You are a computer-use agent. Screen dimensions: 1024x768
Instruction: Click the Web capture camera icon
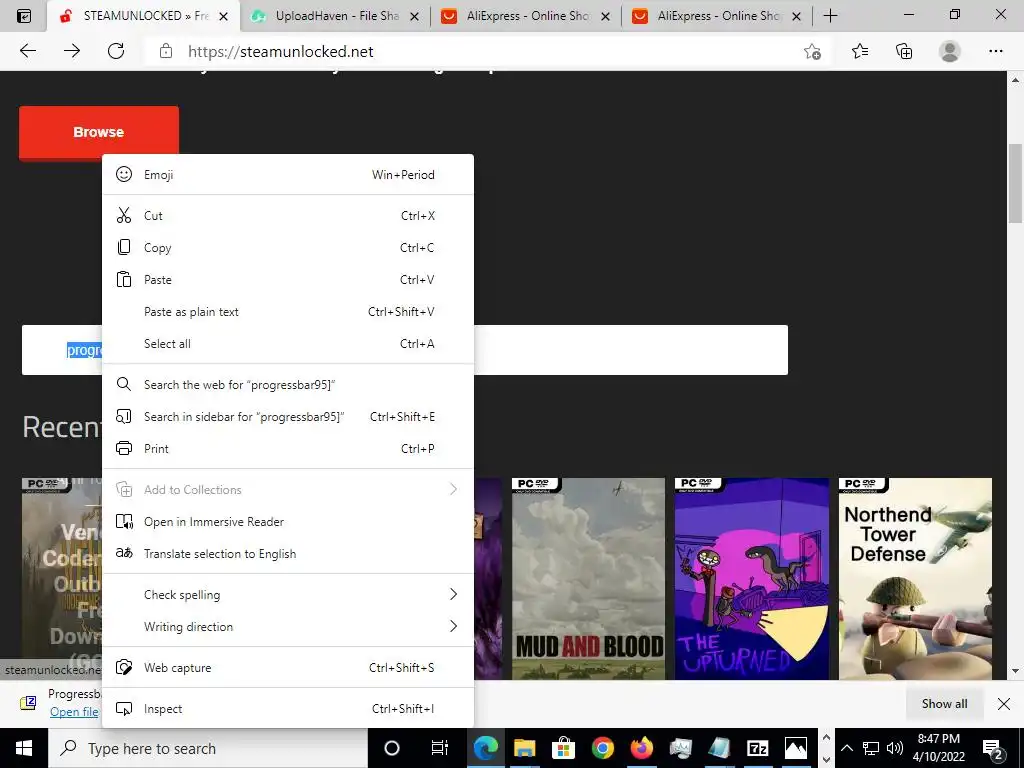[124, 667]
